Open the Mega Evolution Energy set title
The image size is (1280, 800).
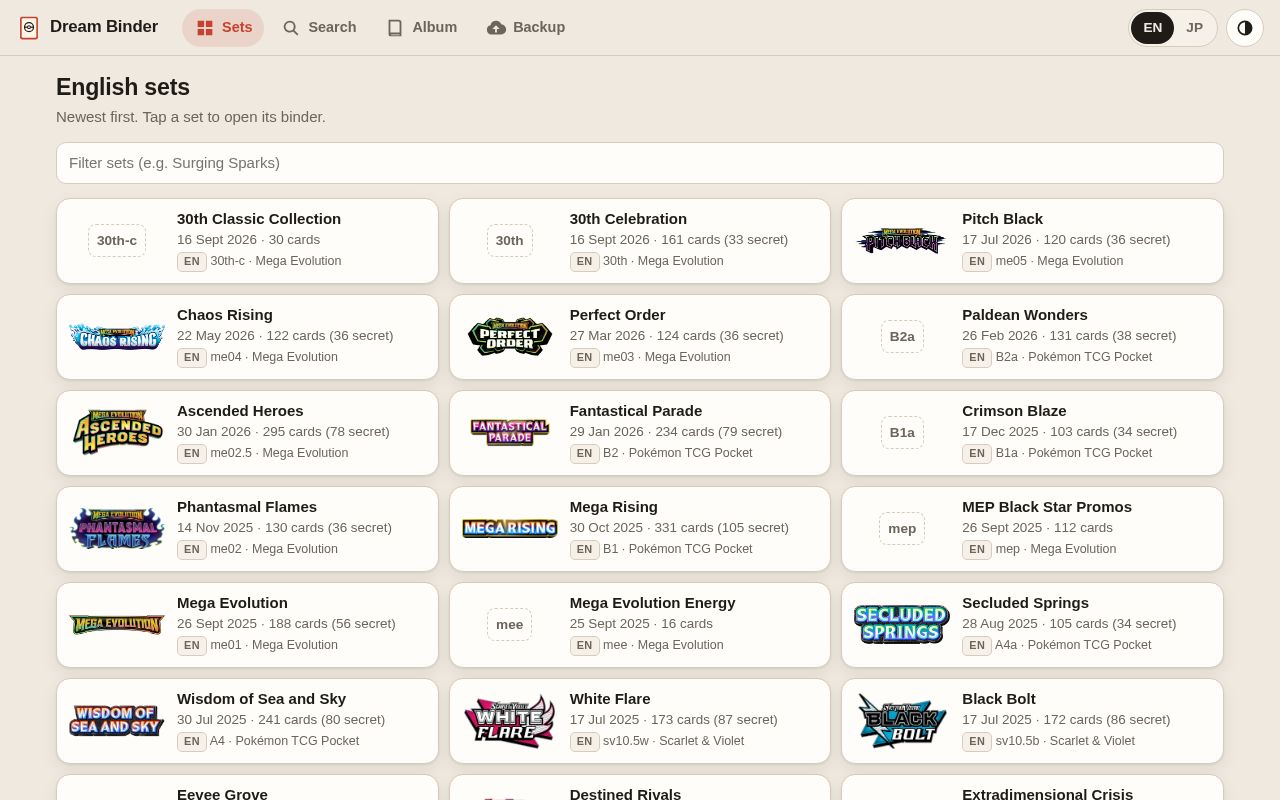[x=653, y=603]
